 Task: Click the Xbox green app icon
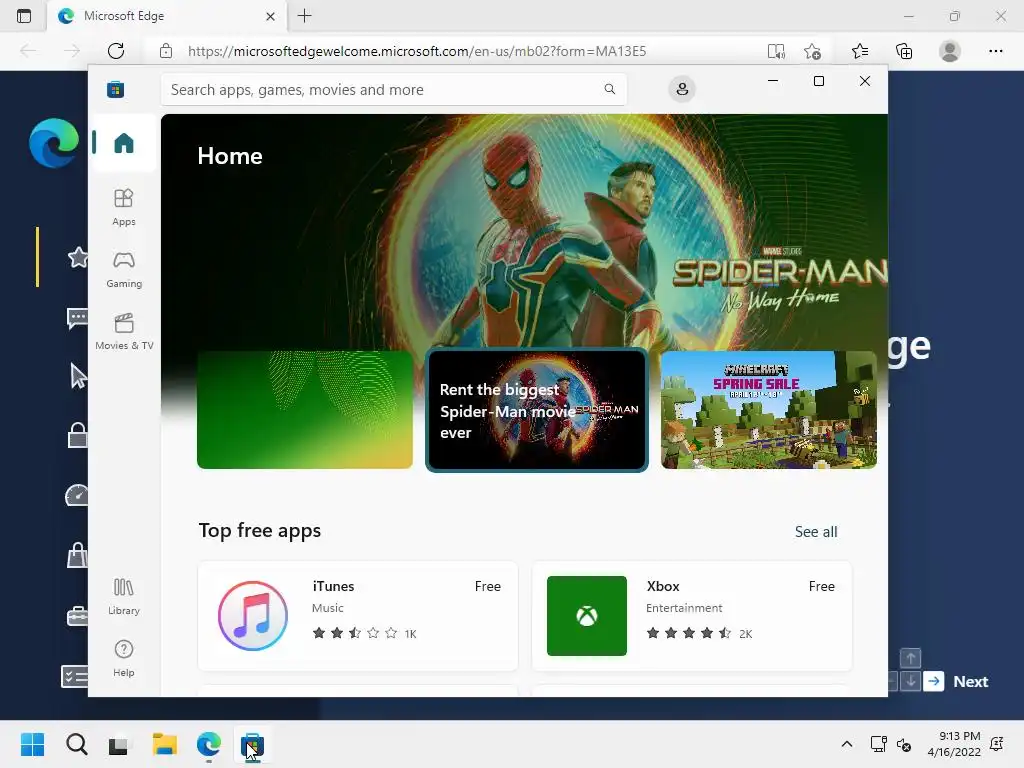[586, 616]
